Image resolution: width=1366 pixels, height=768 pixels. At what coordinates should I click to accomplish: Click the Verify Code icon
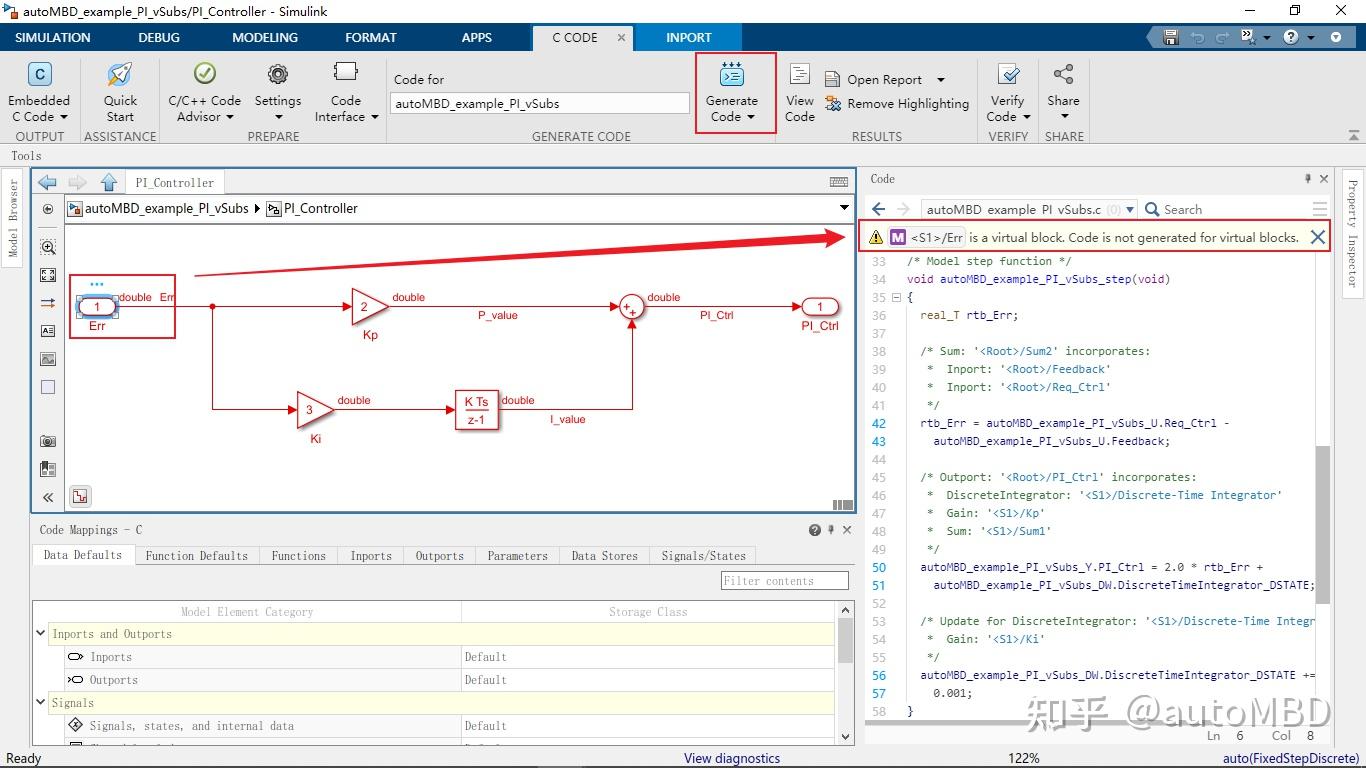pos(1008,76)
